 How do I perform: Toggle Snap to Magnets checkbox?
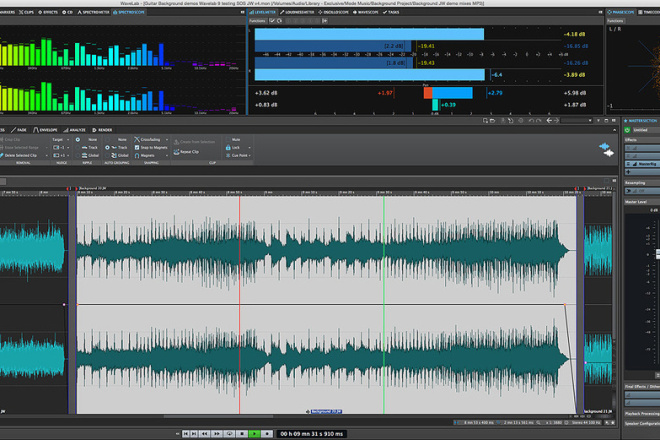point(137,147)
